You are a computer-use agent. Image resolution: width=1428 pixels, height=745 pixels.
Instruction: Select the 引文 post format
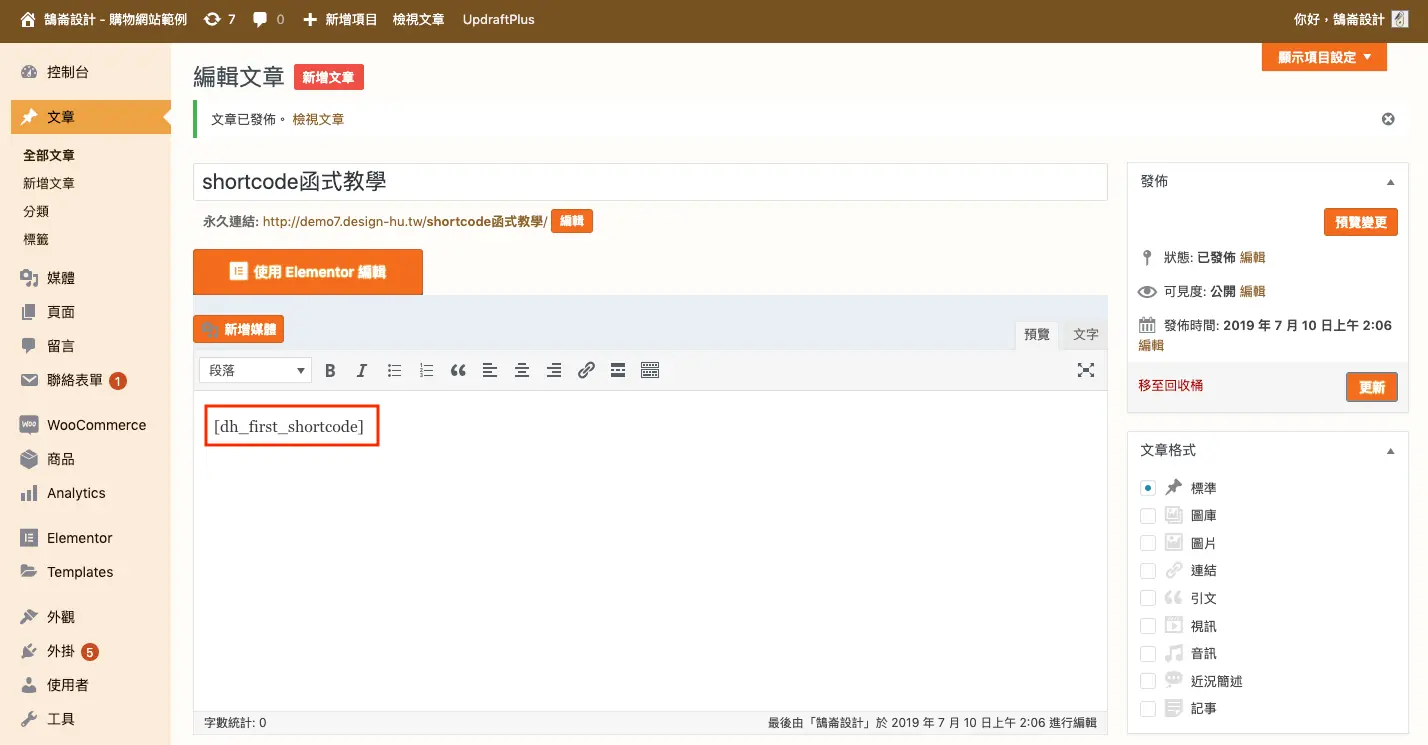[x=1148, y=598]
